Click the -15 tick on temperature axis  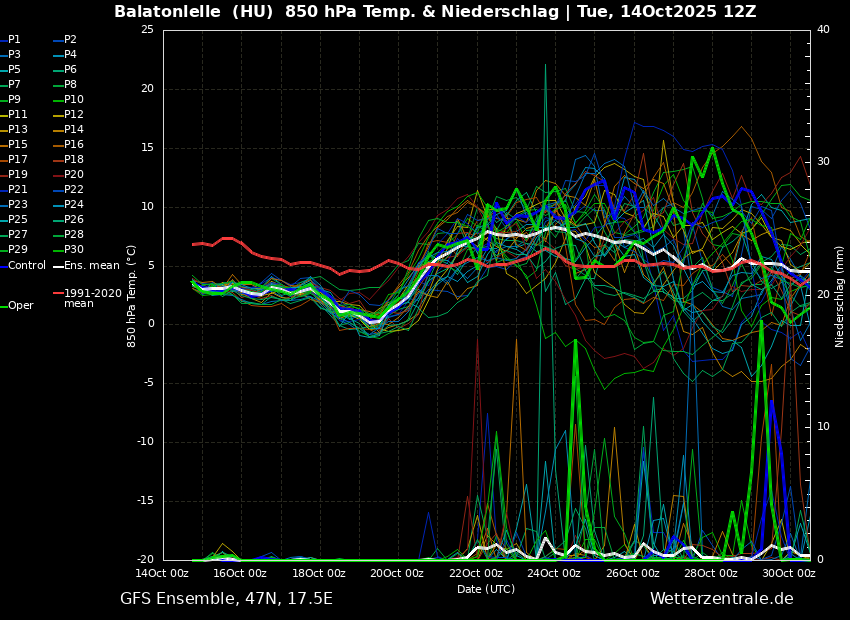[x=146, y=501]
